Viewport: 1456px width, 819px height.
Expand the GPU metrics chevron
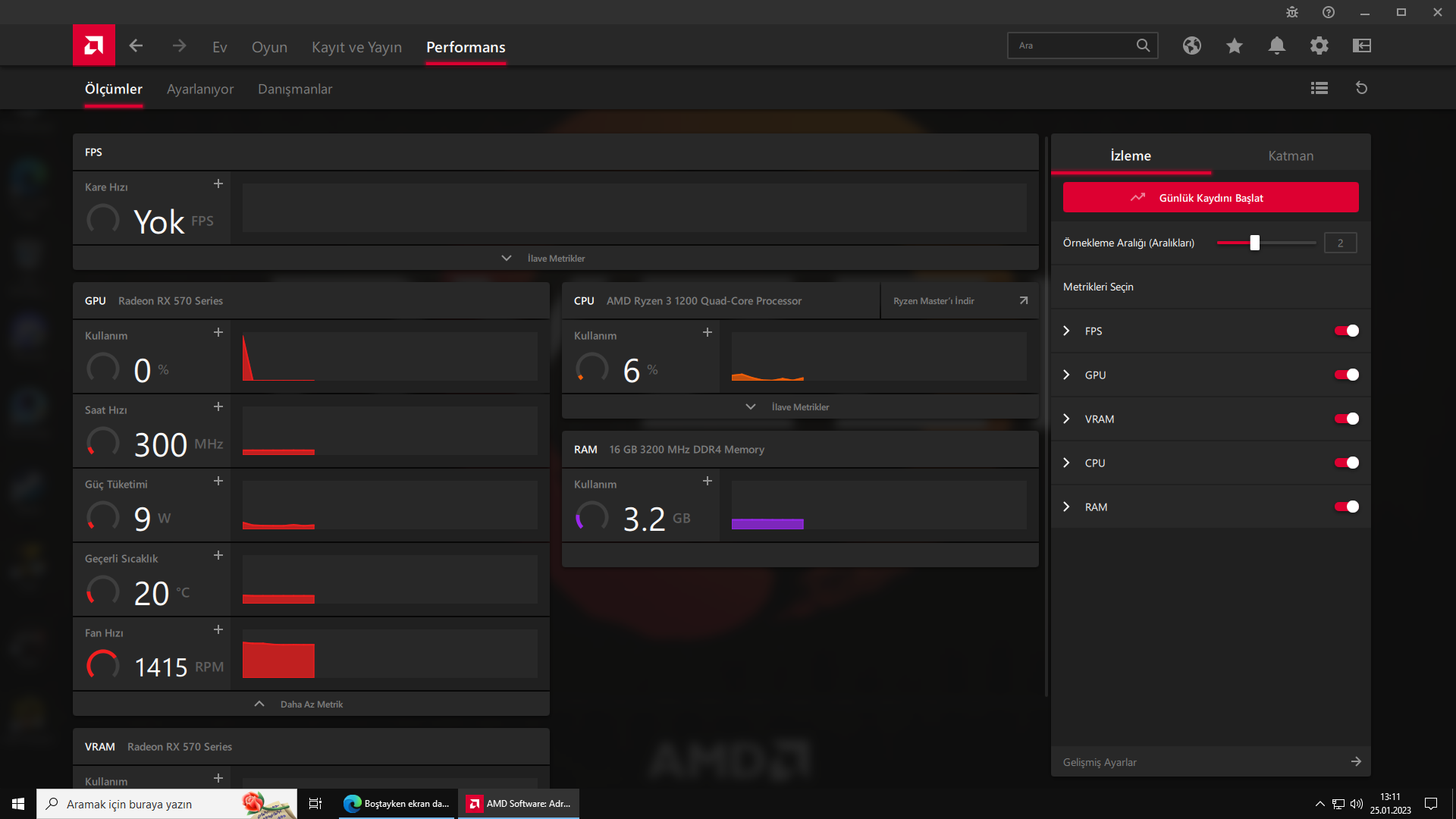[1066, 375]
